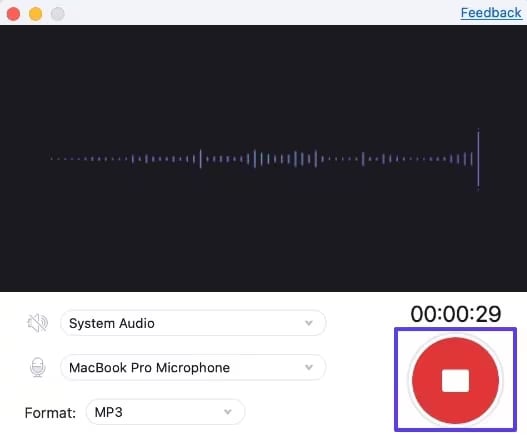Open the MacBook Pro Microphone dropdown
The height and width of the screenshot is (435, 527).
193,367
